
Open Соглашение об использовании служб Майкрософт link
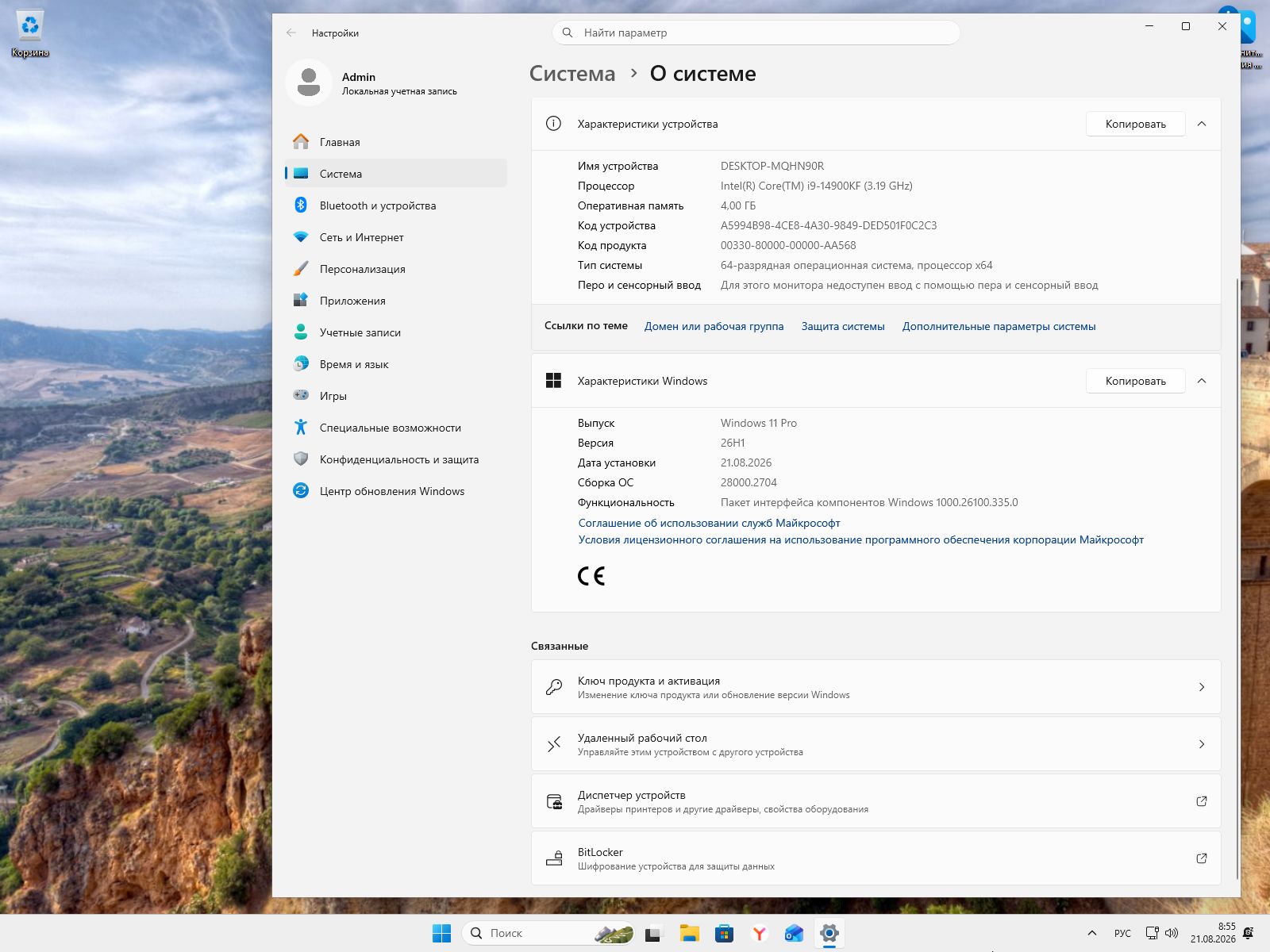pos(709,523)
